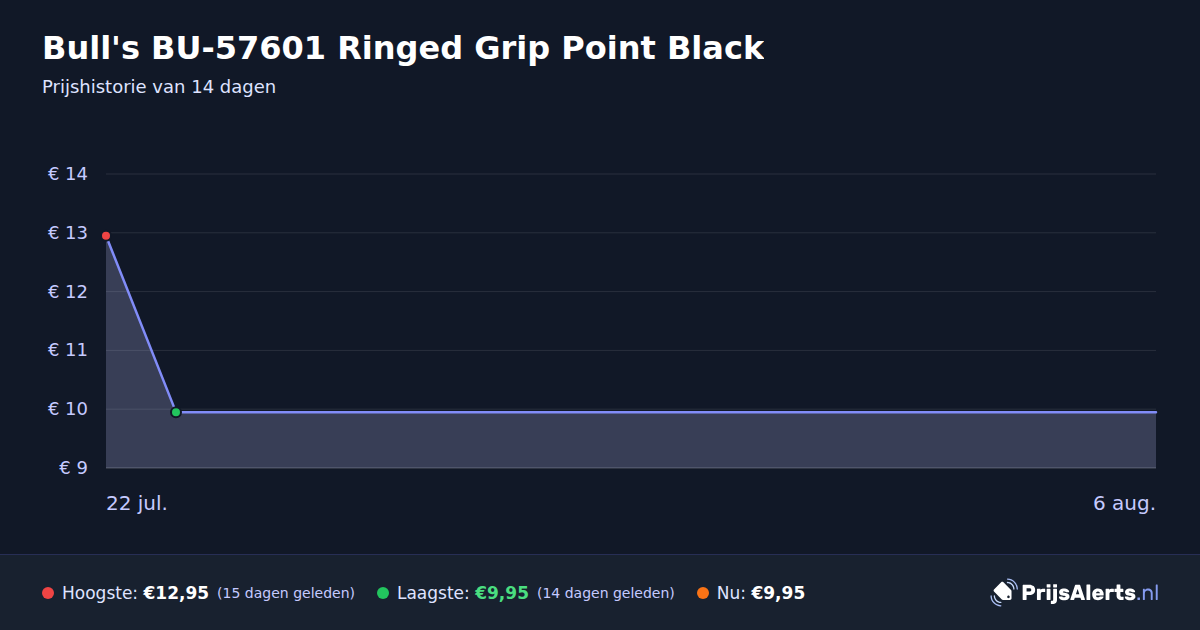Image resolution: width=1200 pixels, height=630 pixels.
Task: Select the € 11 axis label
Action: pos(68,350)
